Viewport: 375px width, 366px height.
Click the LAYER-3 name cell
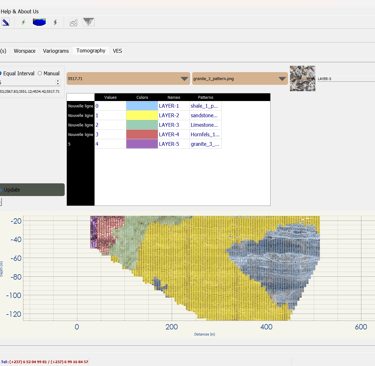tap(174, 125)
